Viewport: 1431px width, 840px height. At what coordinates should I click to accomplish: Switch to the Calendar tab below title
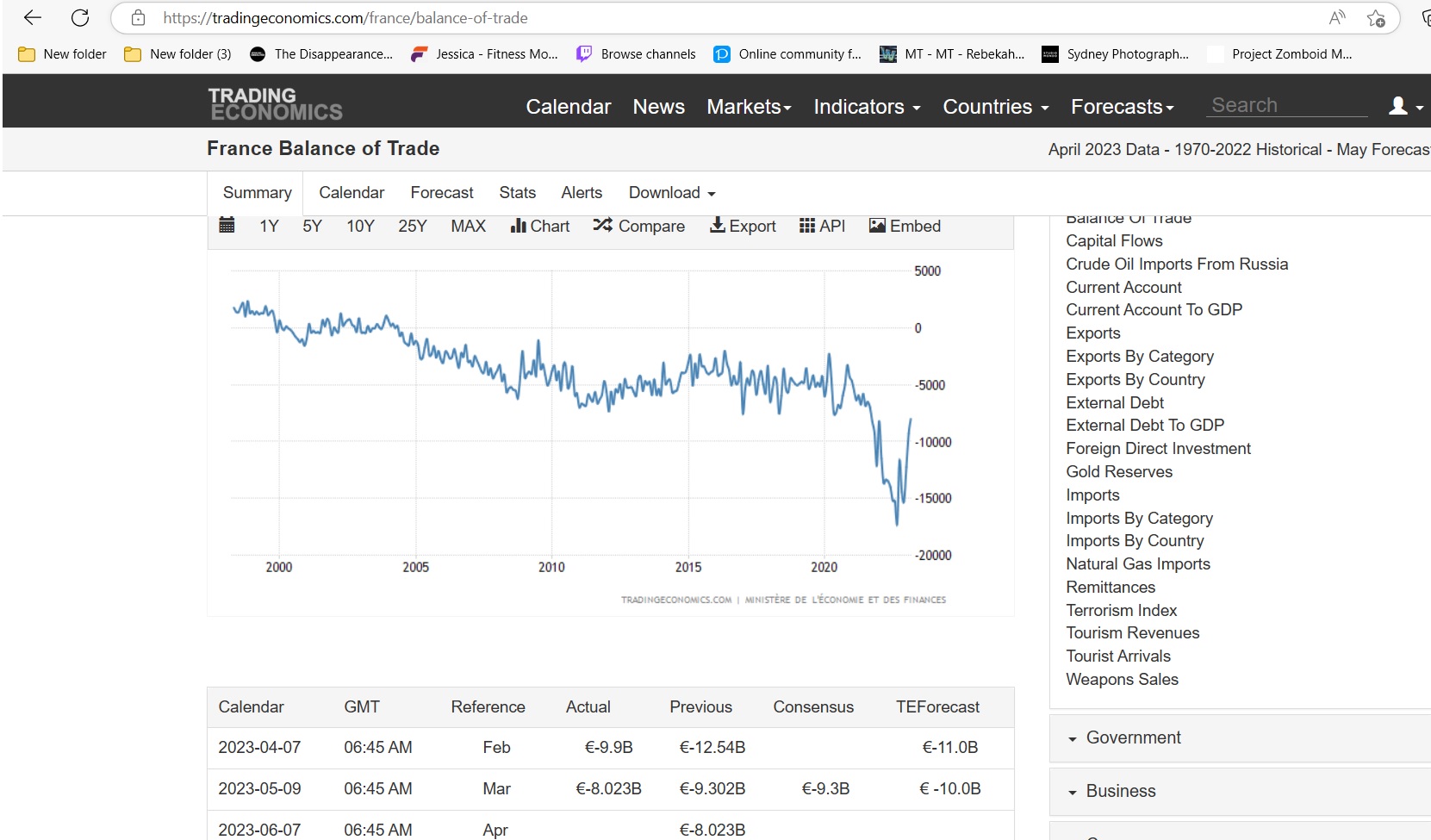click(352, 192)
